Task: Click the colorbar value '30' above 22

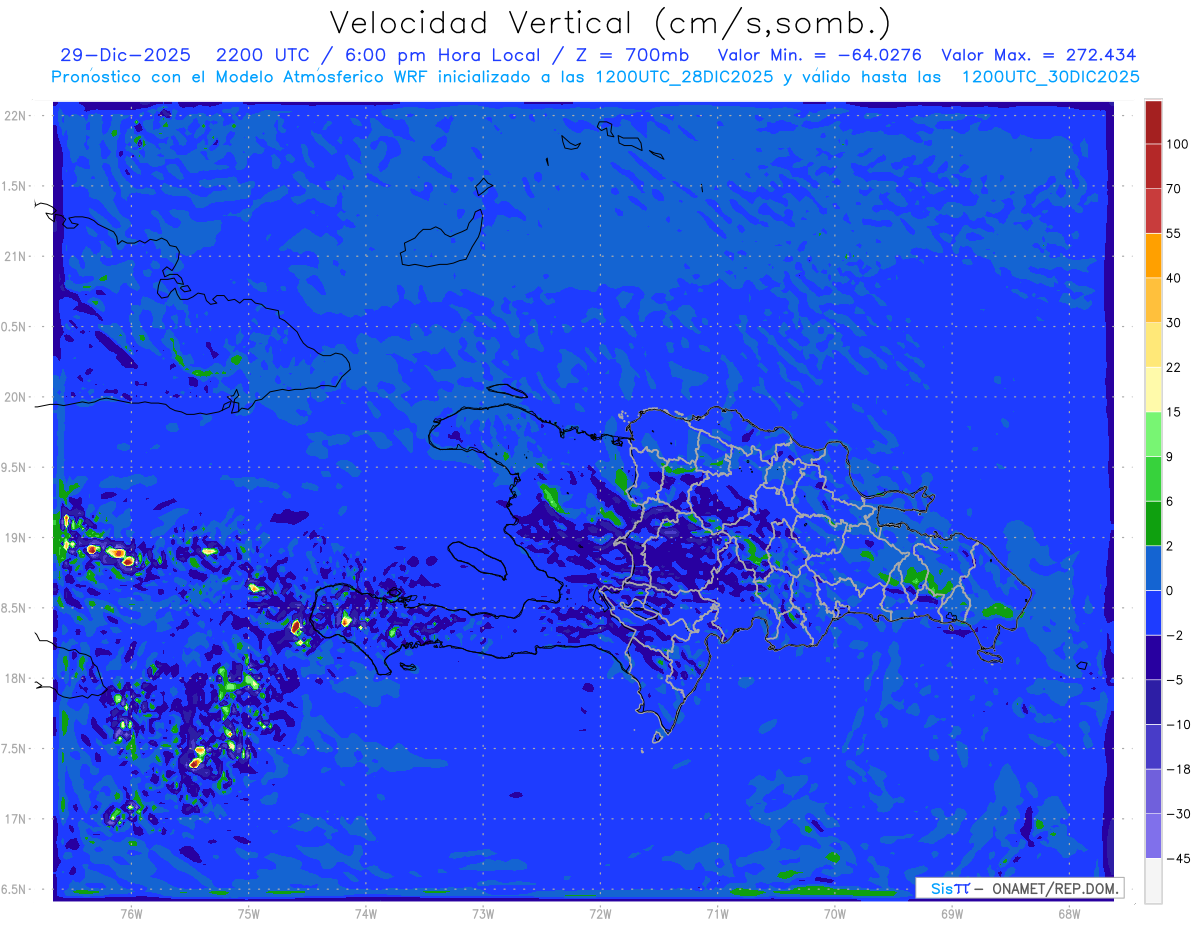Action: 1174,323
